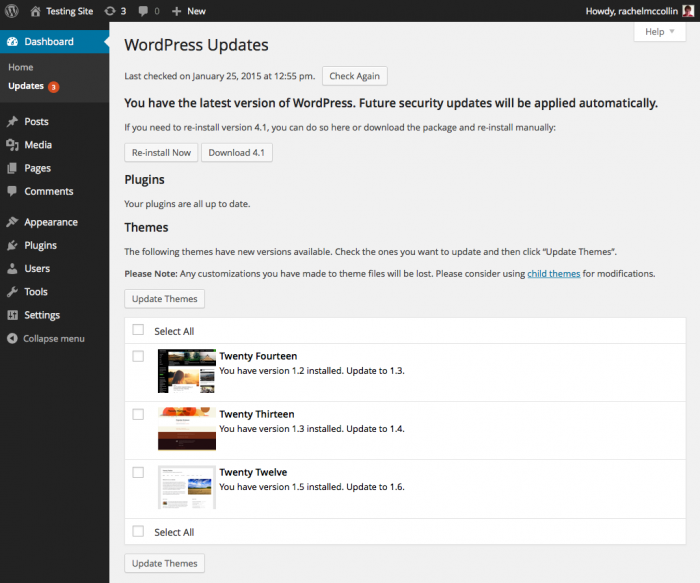Click the Plugins plug icon
700x583 pixels.
pyautogui.click(x=12, y=245)
